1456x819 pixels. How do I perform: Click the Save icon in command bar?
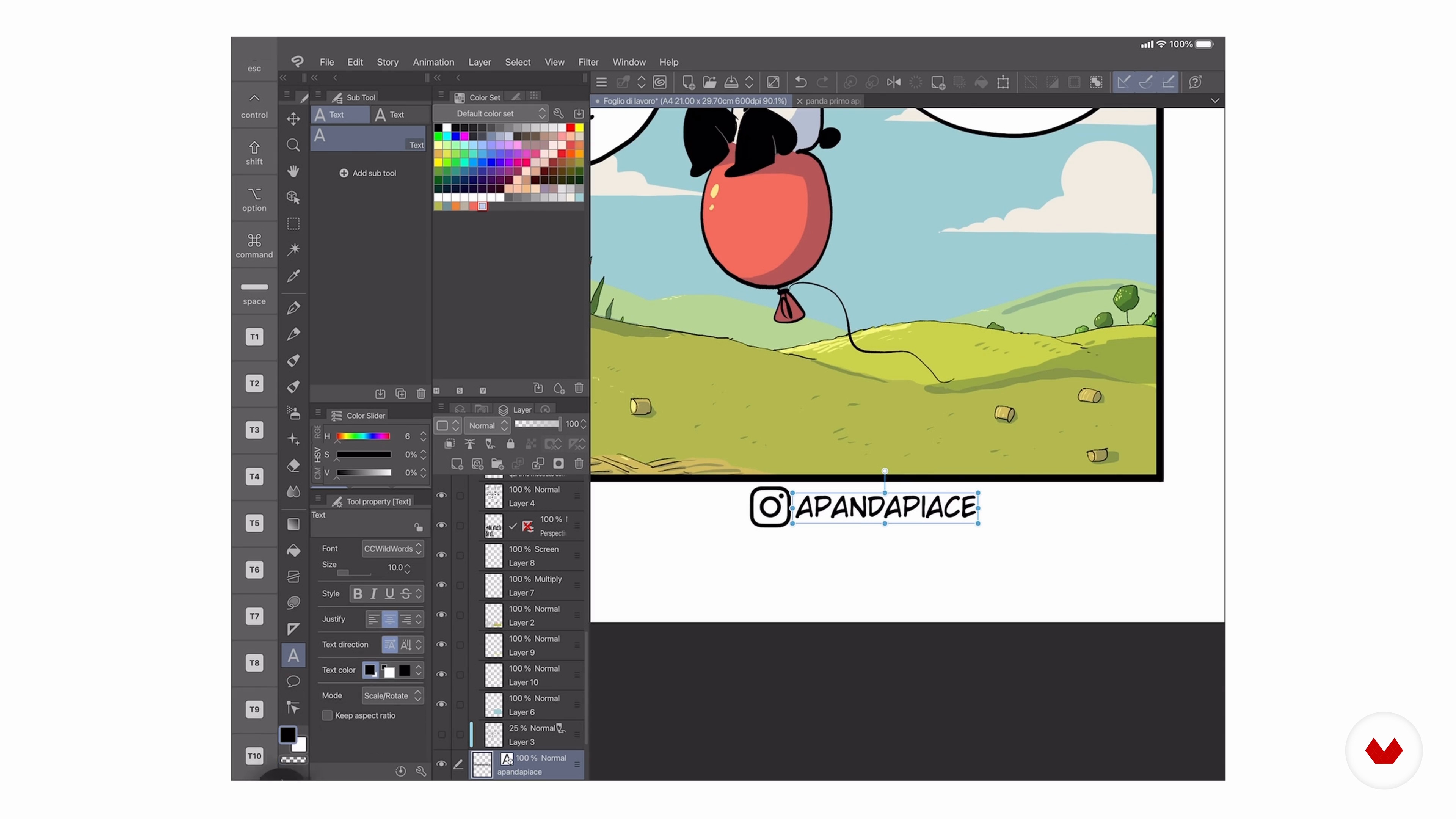[731, 82]
